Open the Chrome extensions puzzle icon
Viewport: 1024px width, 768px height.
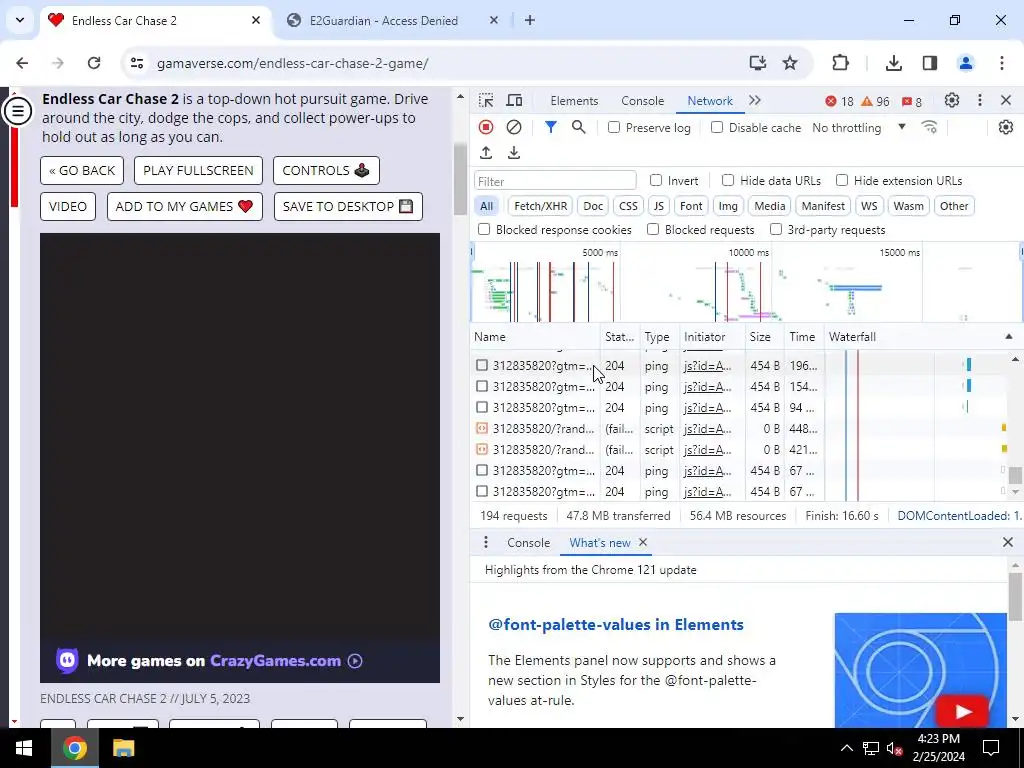click(x=840, y=63)
